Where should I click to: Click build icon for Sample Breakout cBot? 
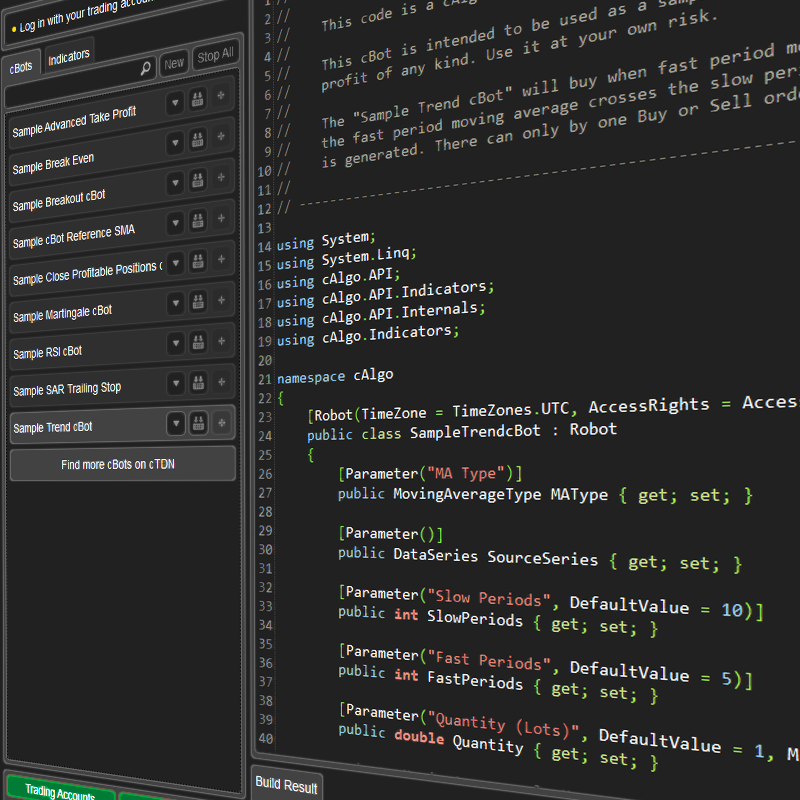[197, 182]
